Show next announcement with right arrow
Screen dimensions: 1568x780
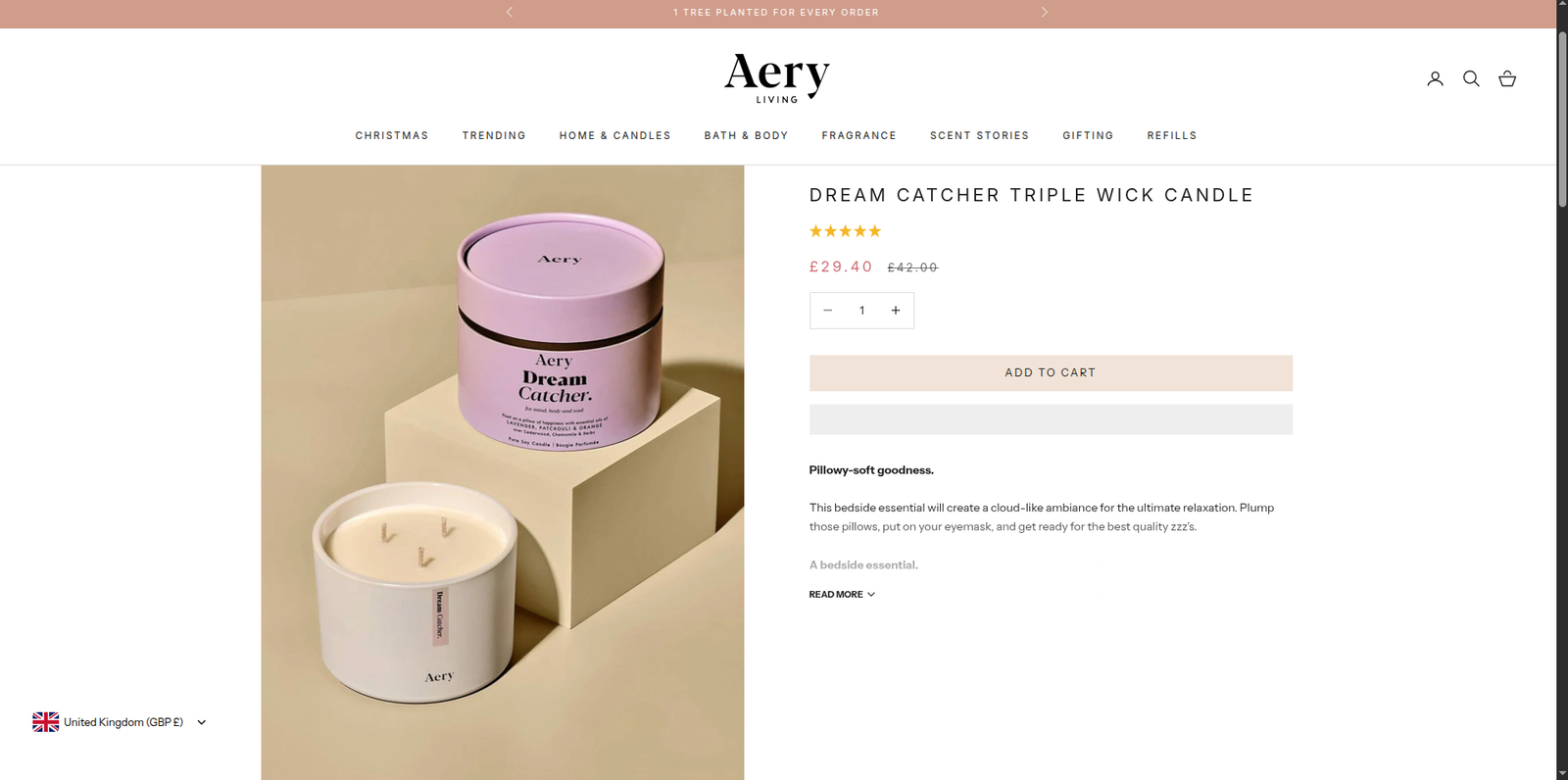click(x=1045, y=12)
